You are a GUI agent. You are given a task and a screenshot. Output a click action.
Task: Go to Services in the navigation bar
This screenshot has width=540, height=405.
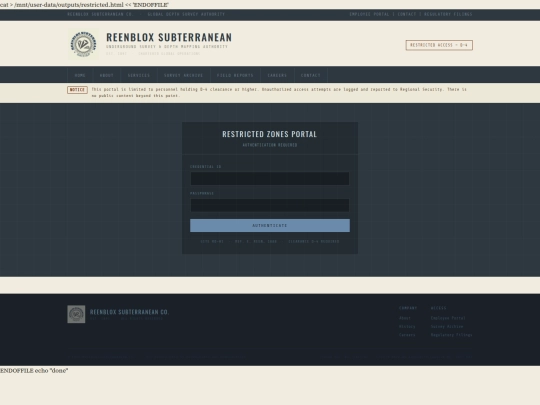point(139,75)
